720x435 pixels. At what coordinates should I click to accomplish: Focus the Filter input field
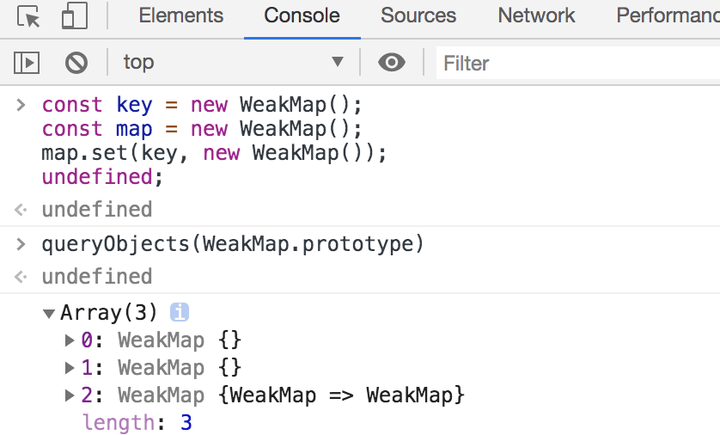click(578, 63)
